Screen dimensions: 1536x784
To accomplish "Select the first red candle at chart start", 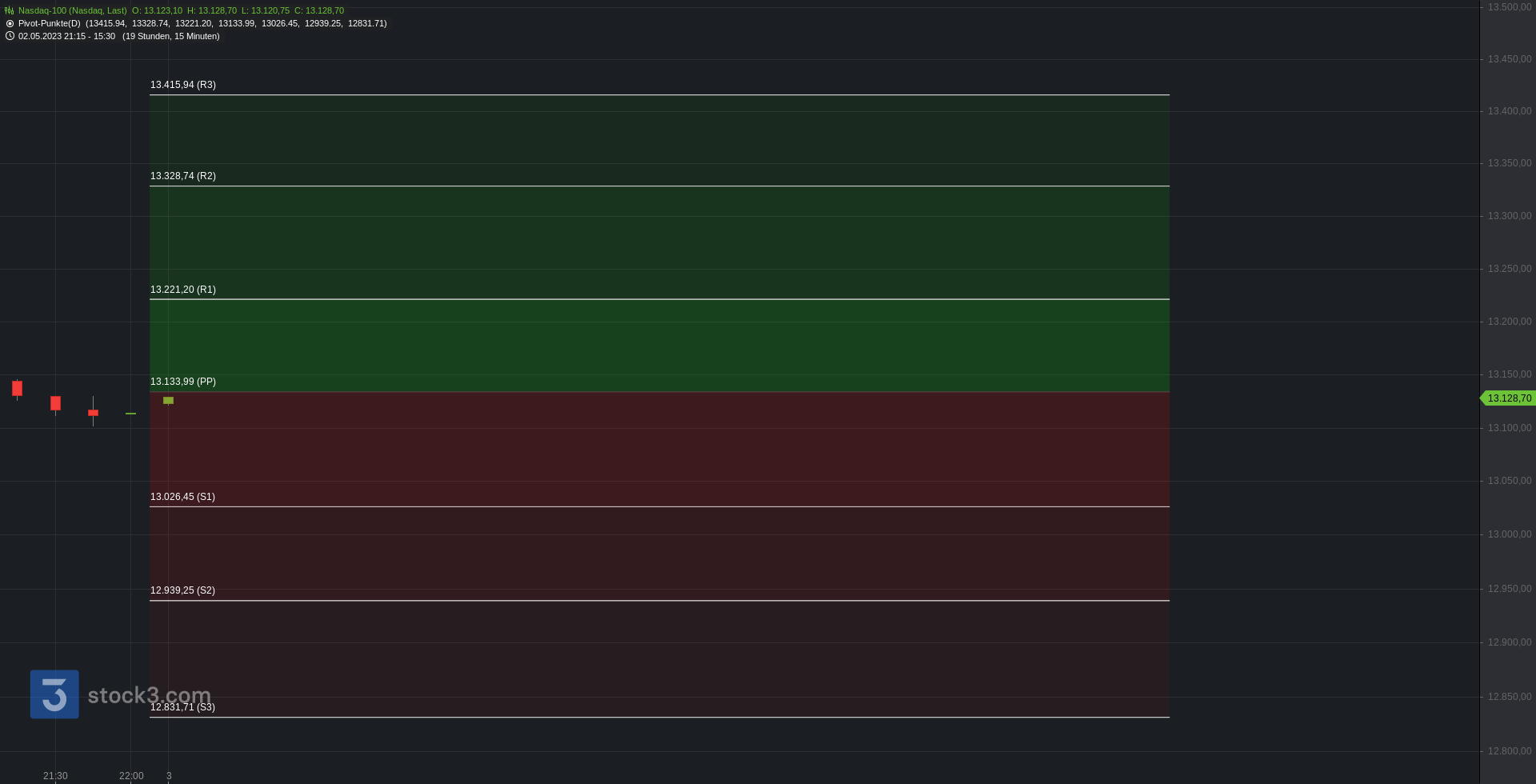I will point(17,389).
